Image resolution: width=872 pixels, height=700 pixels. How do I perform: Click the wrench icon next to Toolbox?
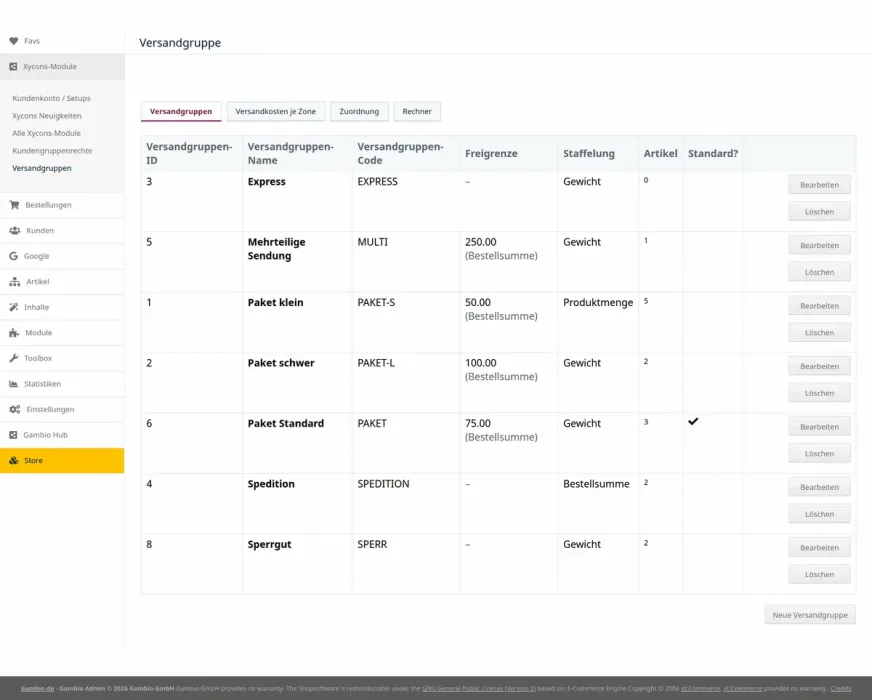13,358
